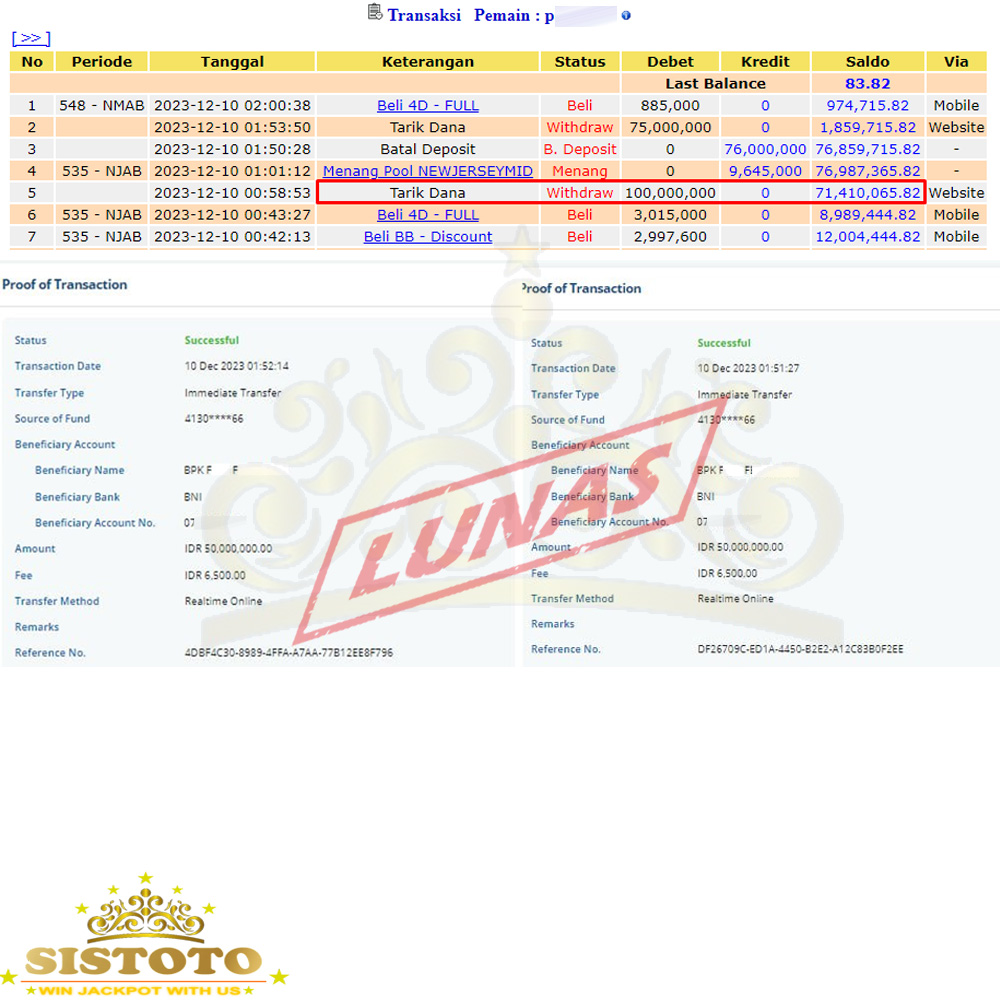Viewport: 1000px width, 1000px height.
Task: Click the Tanggal column header
Action: (x=232, y=61)
